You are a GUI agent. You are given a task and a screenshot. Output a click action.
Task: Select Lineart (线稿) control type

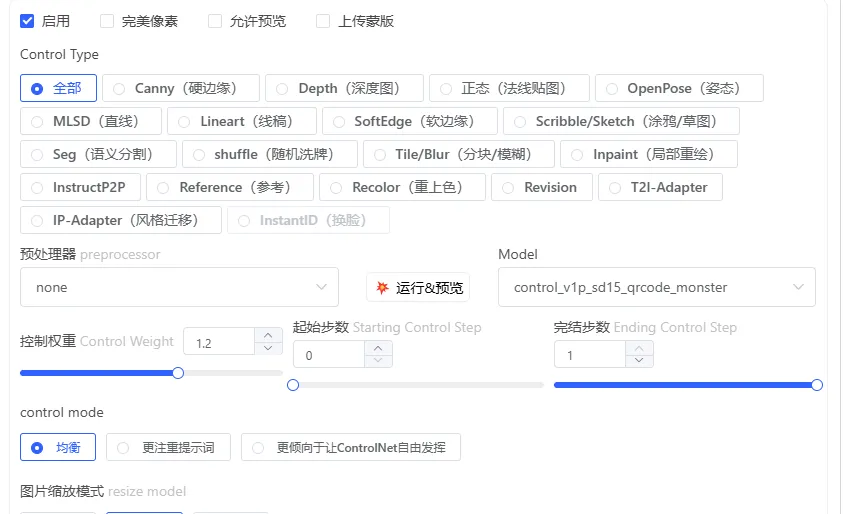[x=242, y=121]
